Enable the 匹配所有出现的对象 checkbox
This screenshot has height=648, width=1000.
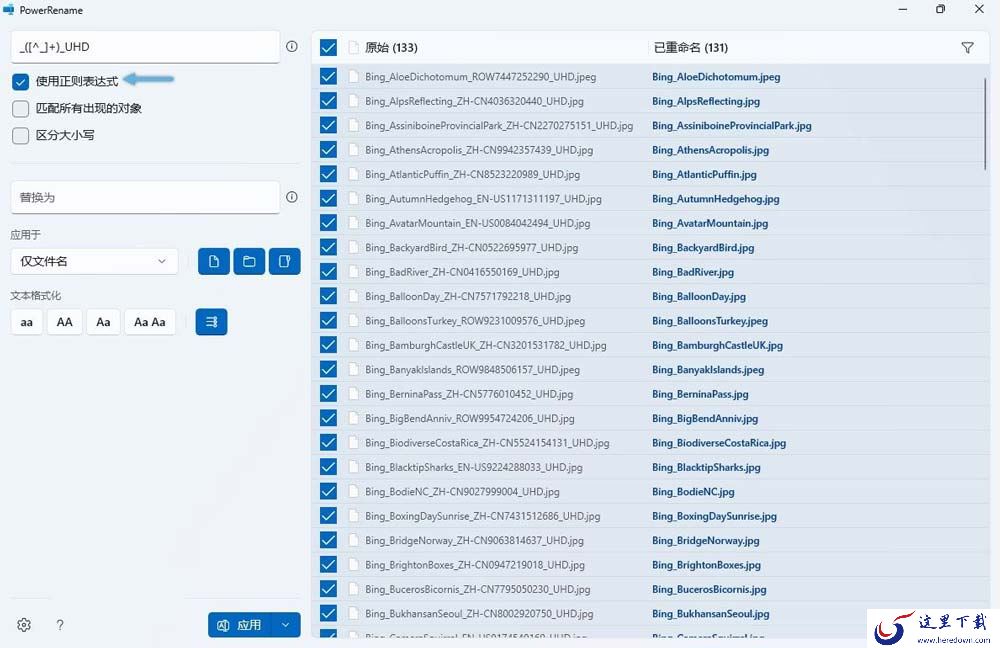coord(20,108)
